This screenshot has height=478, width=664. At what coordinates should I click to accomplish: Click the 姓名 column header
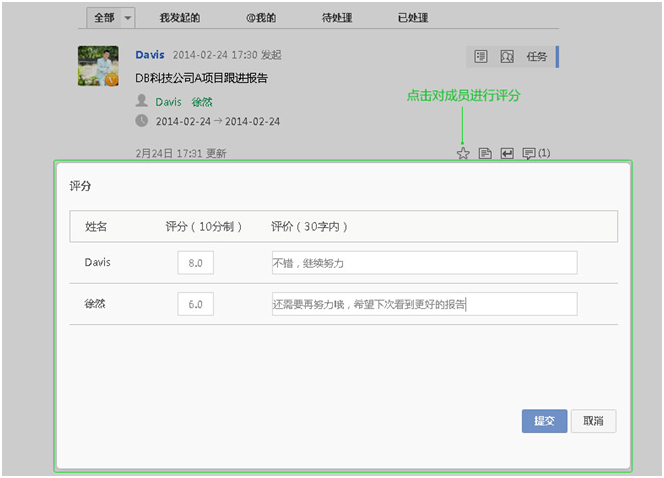pyautogui.click(x=96, y=227)
